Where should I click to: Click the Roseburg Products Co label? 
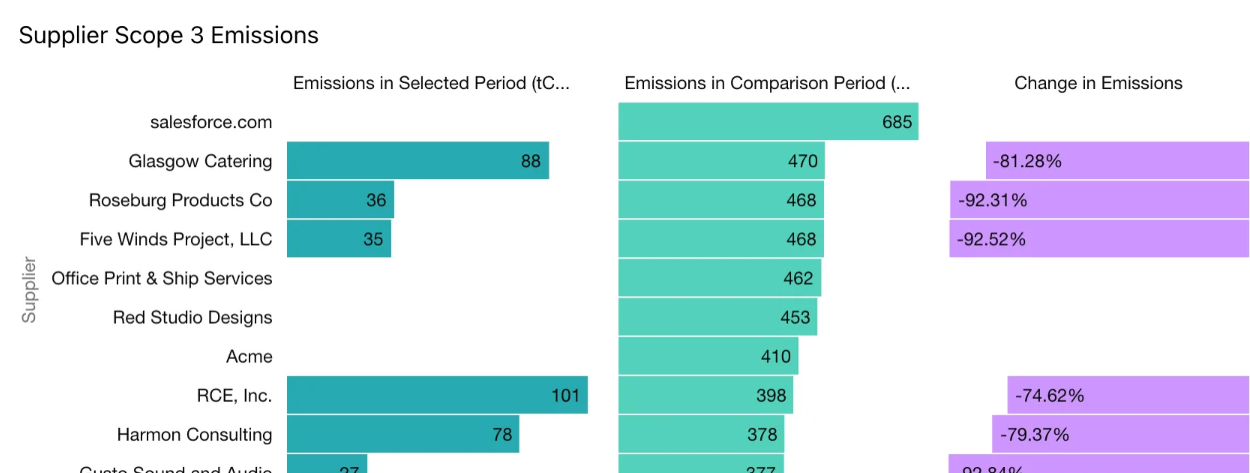tap(180, 200)
